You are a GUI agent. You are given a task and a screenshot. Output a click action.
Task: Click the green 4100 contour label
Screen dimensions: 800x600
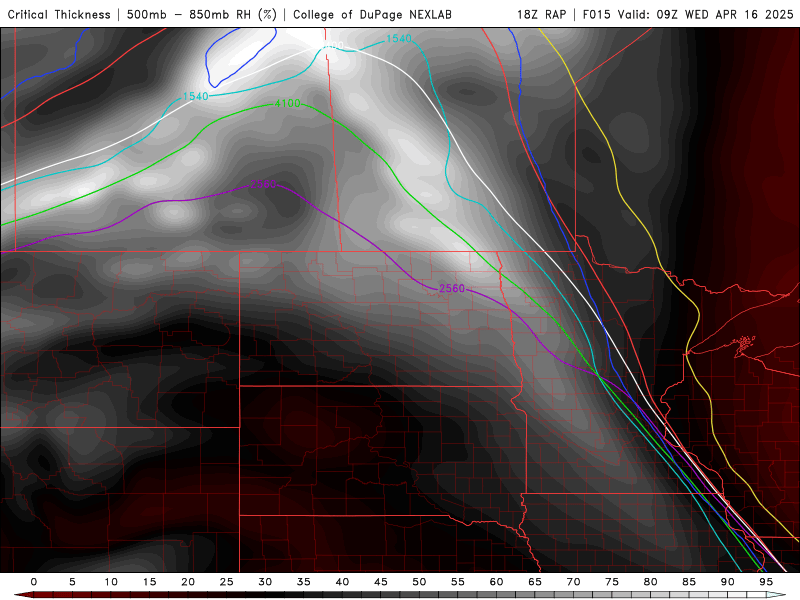(288, 104)
